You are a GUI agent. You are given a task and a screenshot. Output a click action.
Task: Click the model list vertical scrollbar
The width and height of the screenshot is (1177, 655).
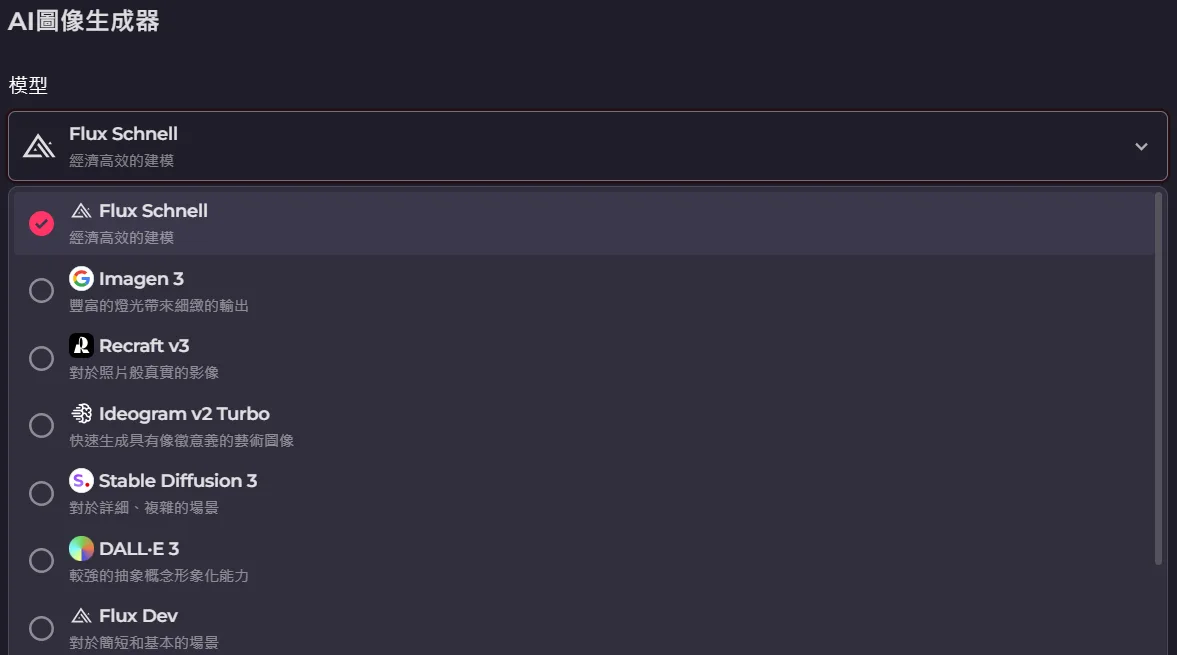[1158, 380]
